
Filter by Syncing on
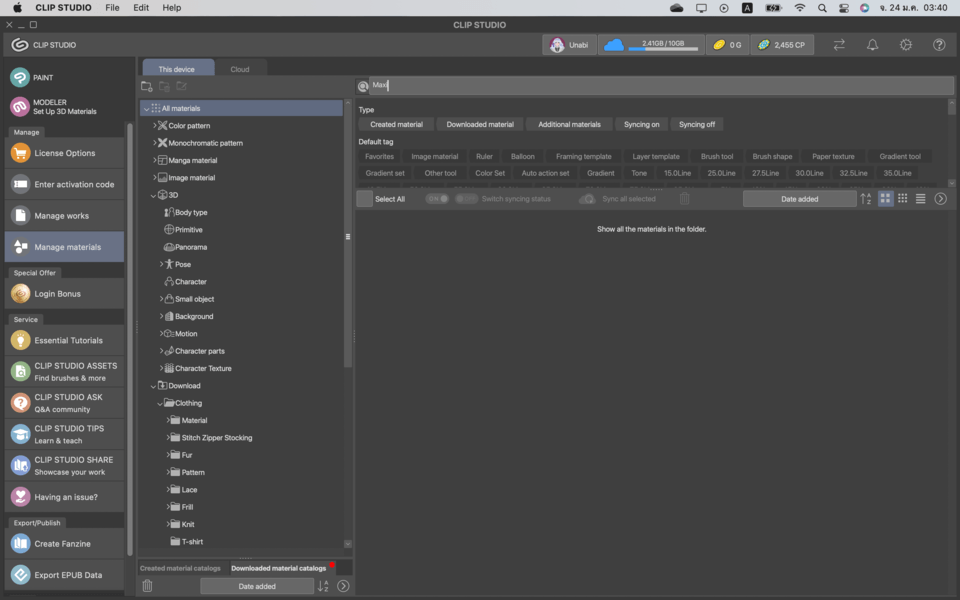[x=642, y=124]
